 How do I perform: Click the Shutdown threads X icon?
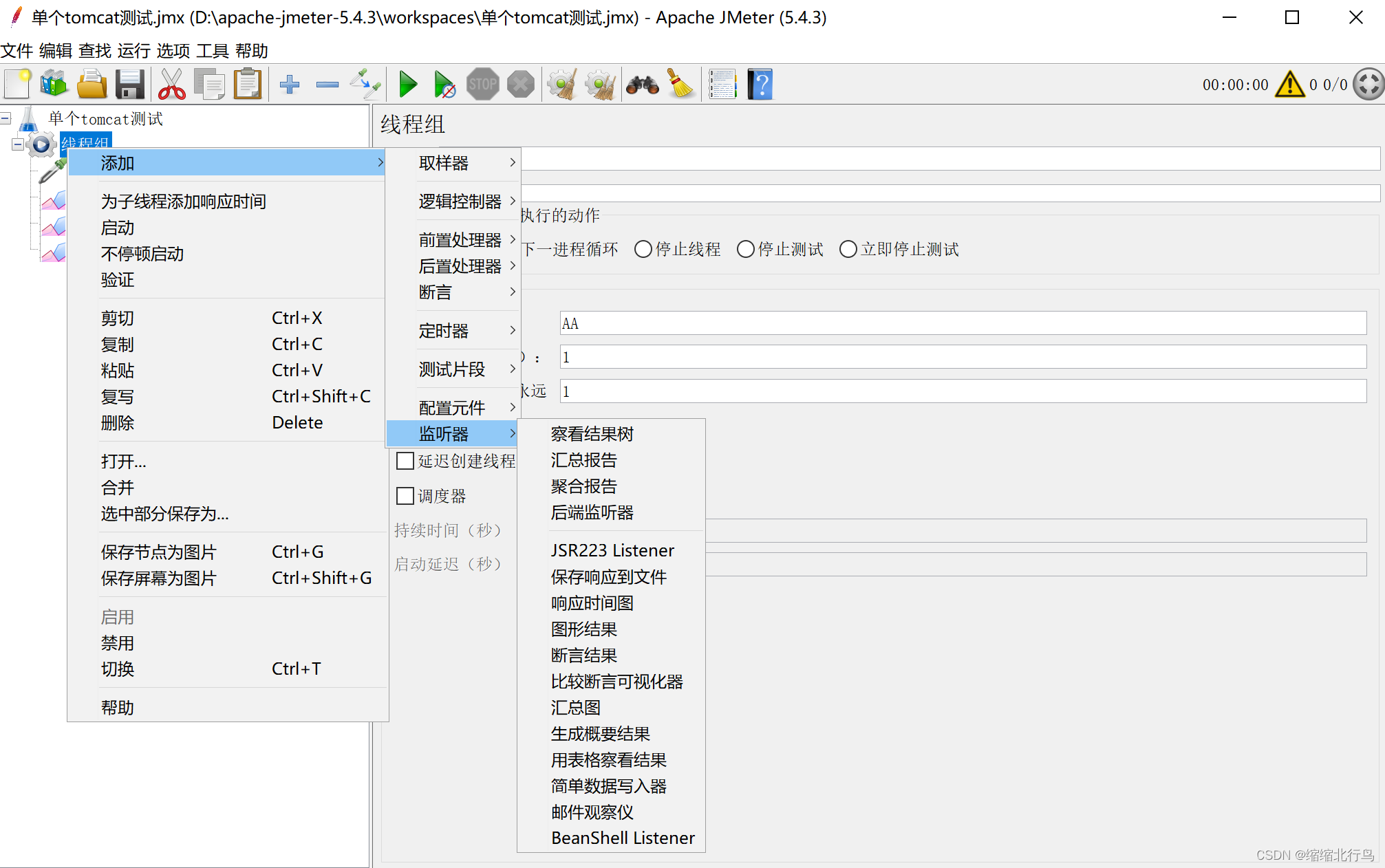[x=521, y=85]
